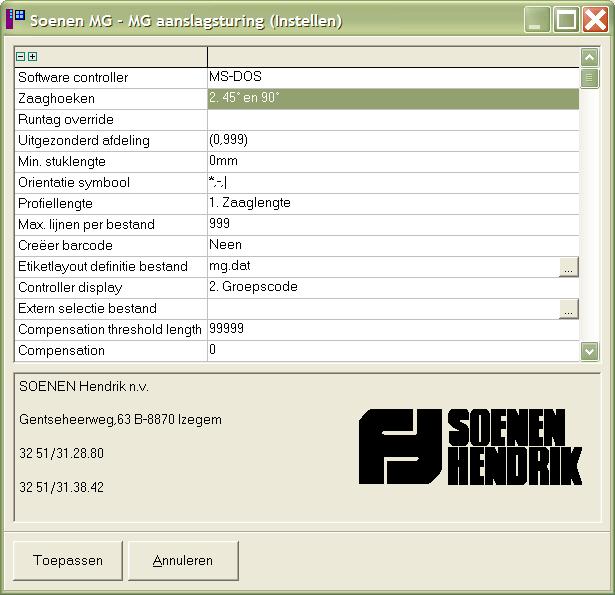The height and width of the screenshot is (595, 615).
Task: Browse for Etiketlayout definitie bestand file
Action: point(568,267)
